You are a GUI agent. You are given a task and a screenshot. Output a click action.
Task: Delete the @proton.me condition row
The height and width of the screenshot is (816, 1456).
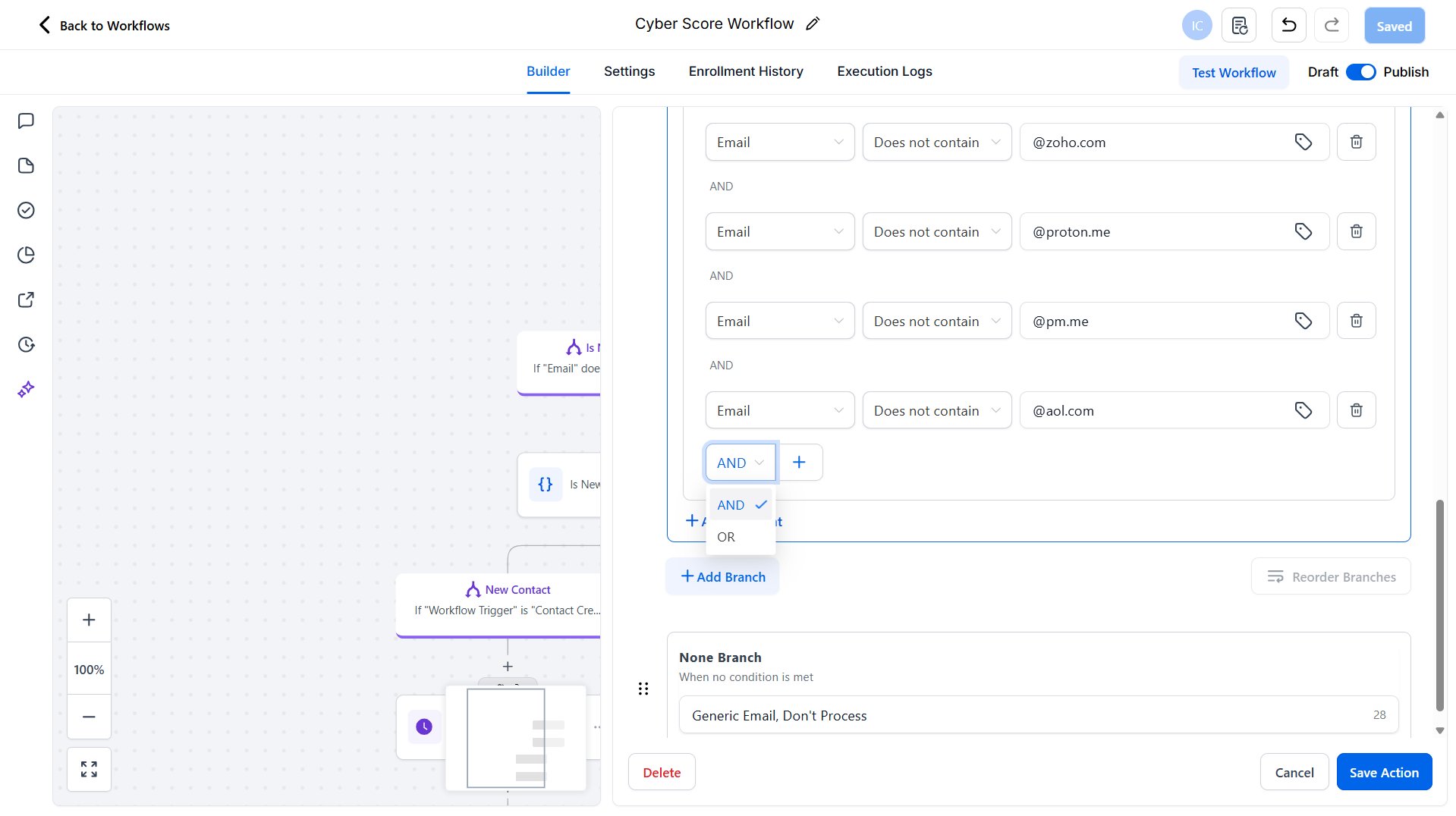(x=1356, y=231)
